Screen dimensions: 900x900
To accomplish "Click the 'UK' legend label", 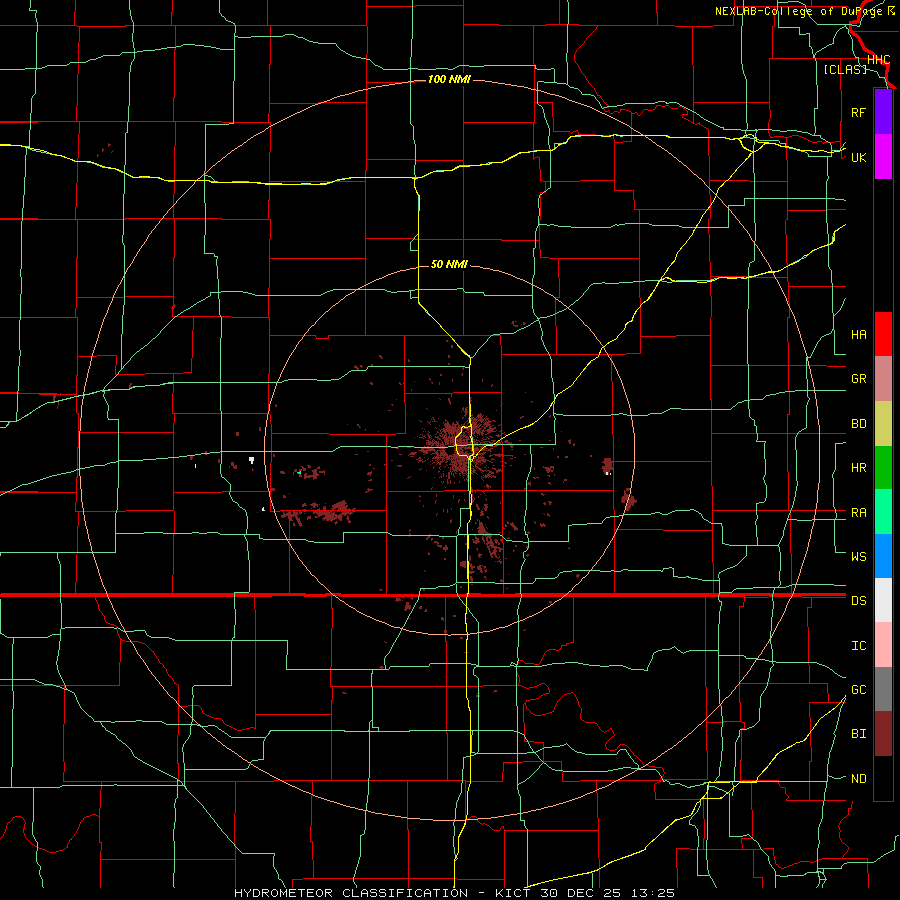I will pyautogui.click(x=858, y=157).
